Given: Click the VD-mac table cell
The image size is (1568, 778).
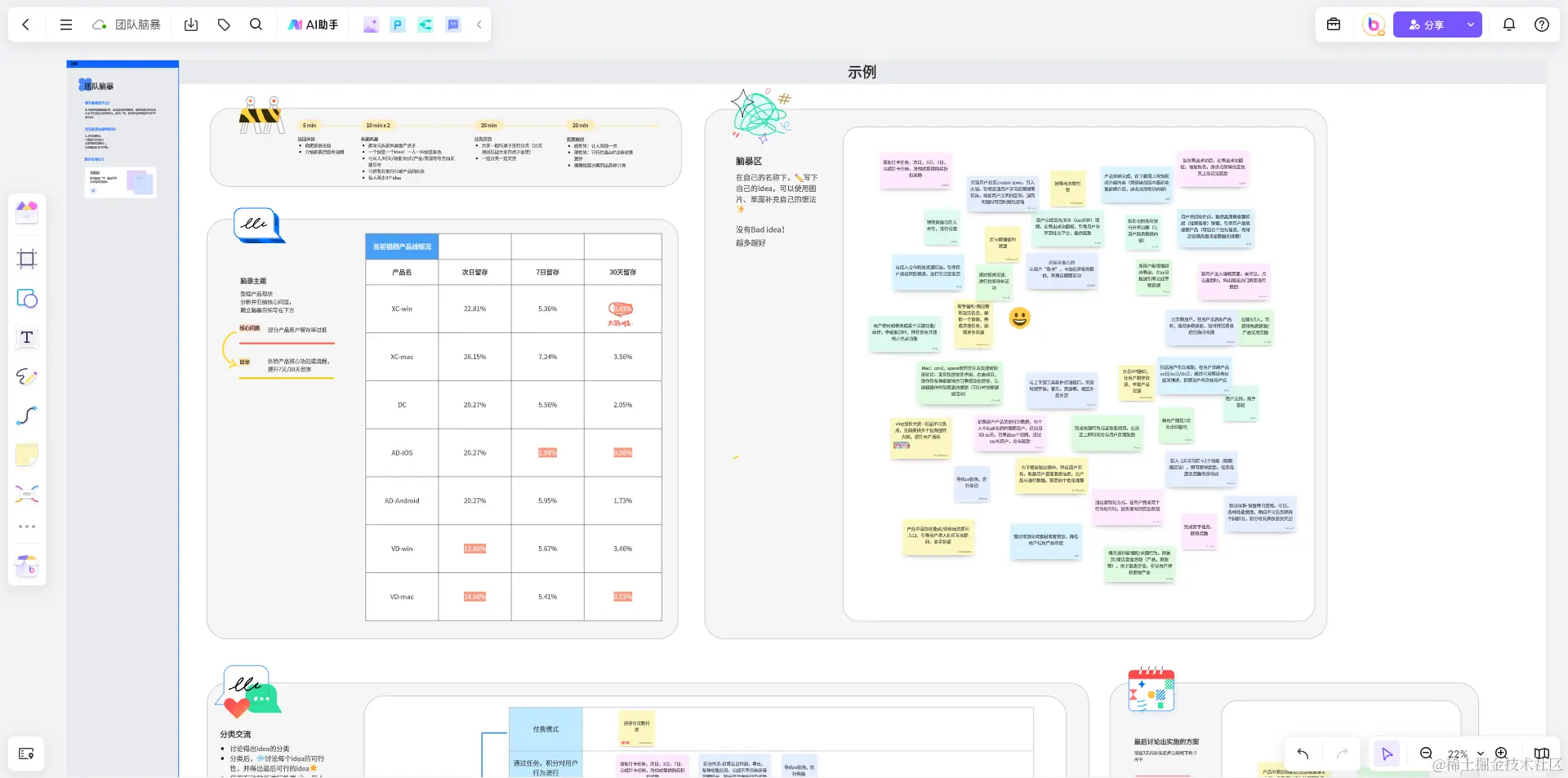Looking at the screenshot, I should (402, 597).
